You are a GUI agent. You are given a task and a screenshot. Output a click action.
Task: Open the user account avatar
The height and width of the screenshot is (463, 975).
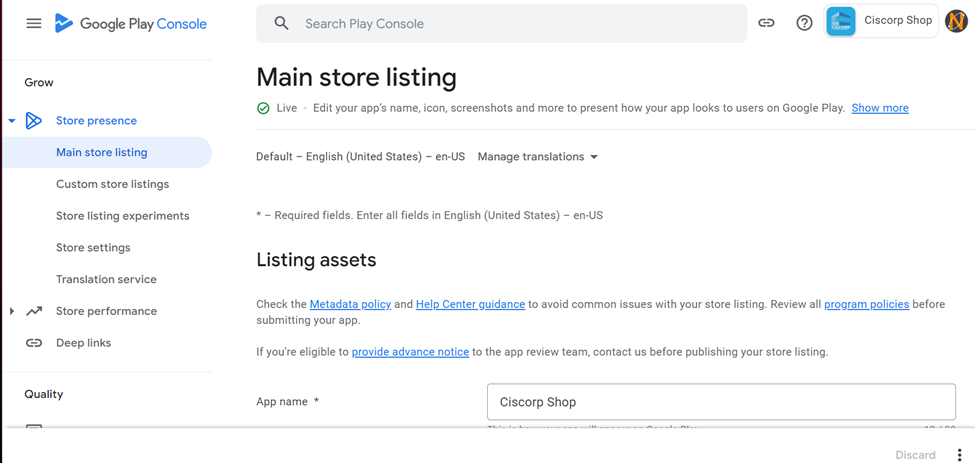pos(956,21)
